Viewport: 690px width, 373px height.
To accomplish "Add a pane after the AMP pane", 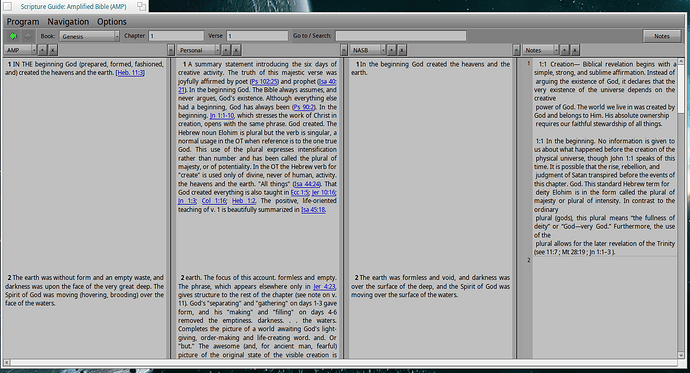I will [42, 50].
